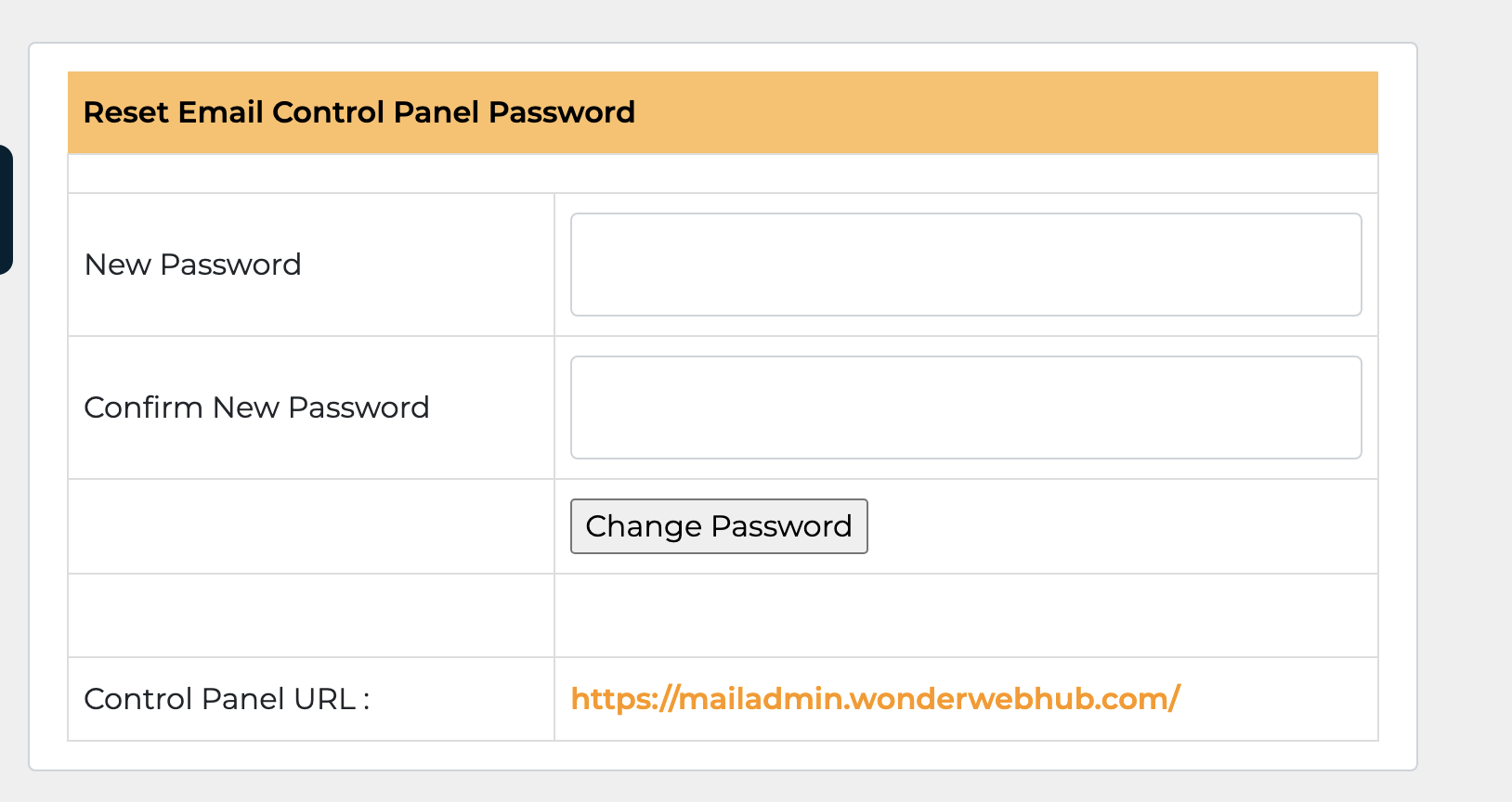Click the blank left cell above Control Panel URL
Image resolution: width=1512 pixels, height=802 pixels.
[311, 615]
